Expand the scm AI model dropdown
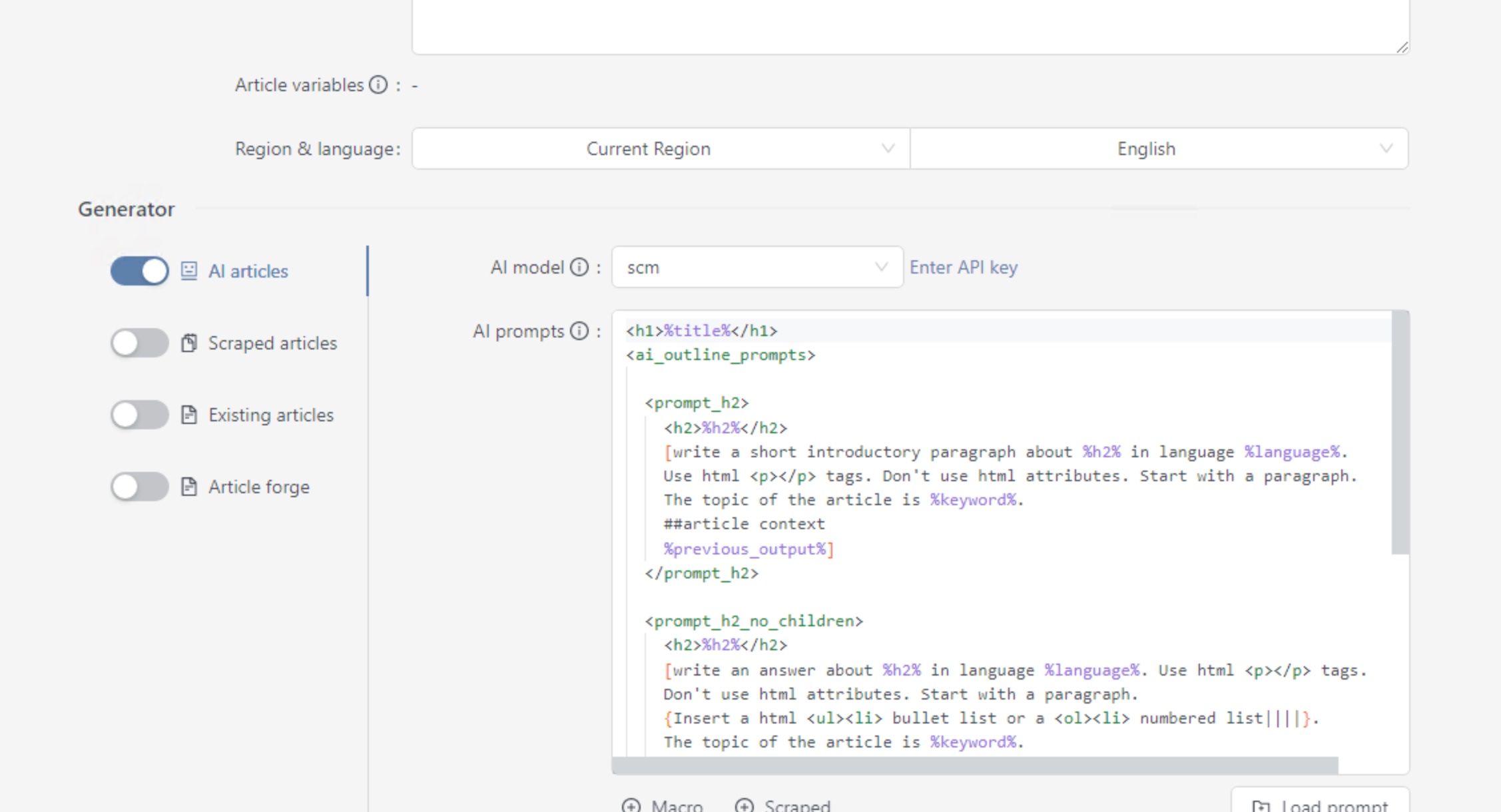The height and width of the screenshot is (812, 1501). 756,268
